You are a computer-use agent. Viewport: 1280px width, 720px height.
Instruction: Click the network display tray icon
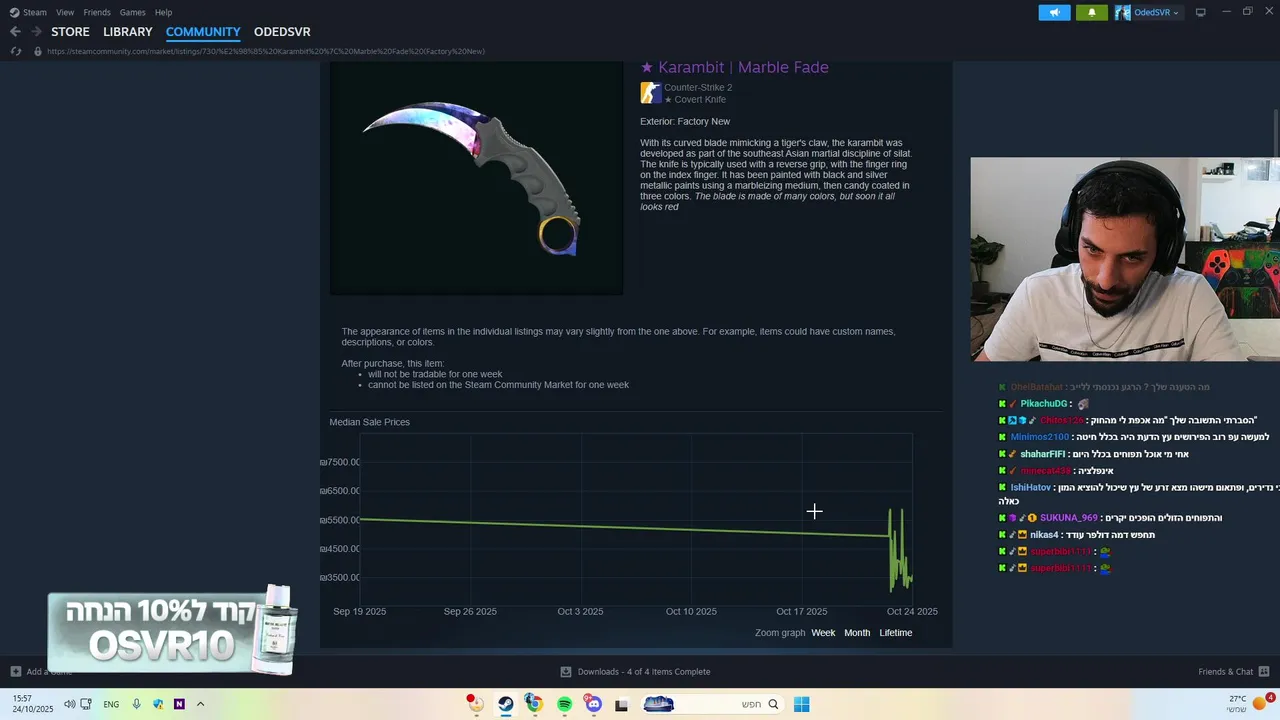click(86, 704)
